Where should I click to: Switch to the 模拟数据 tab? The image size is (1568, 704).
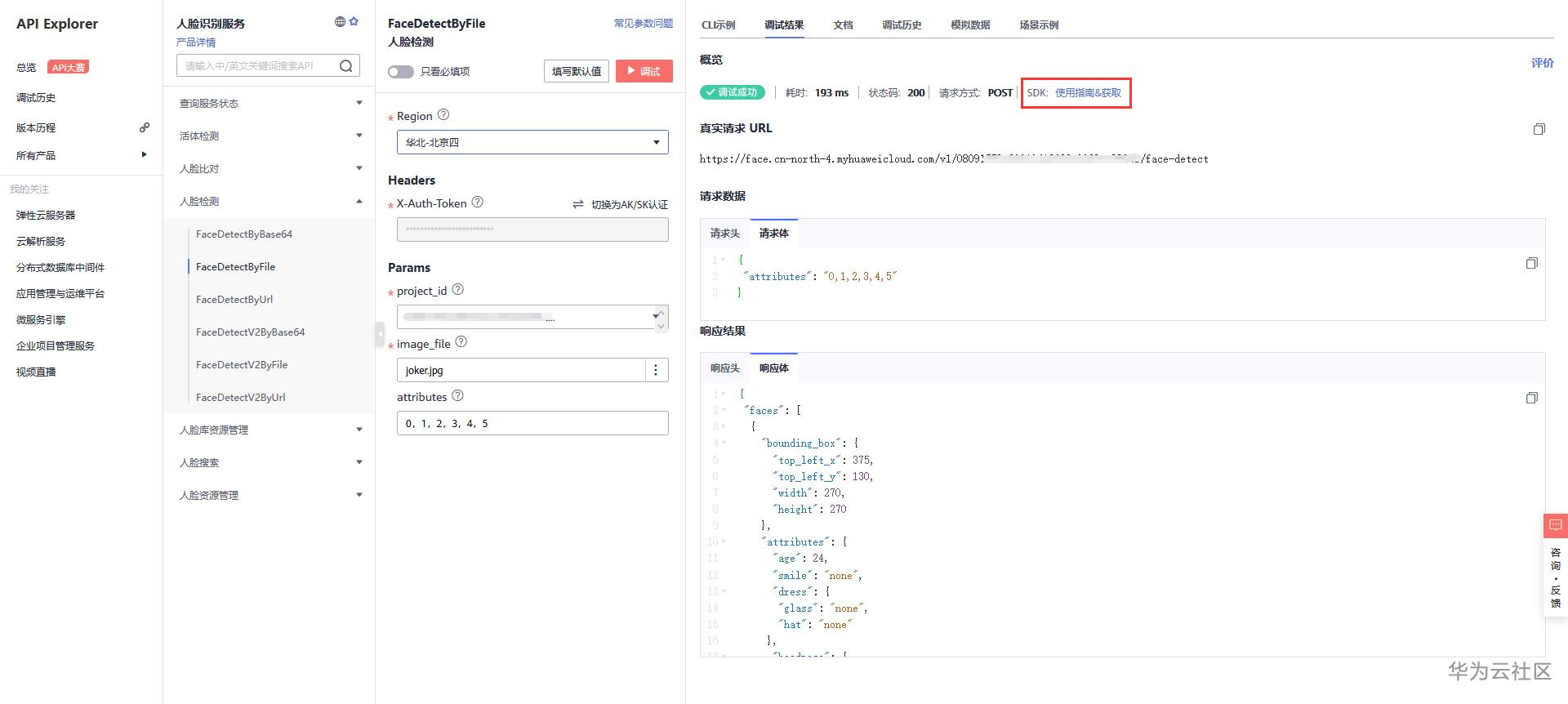[x=970, y=25]
